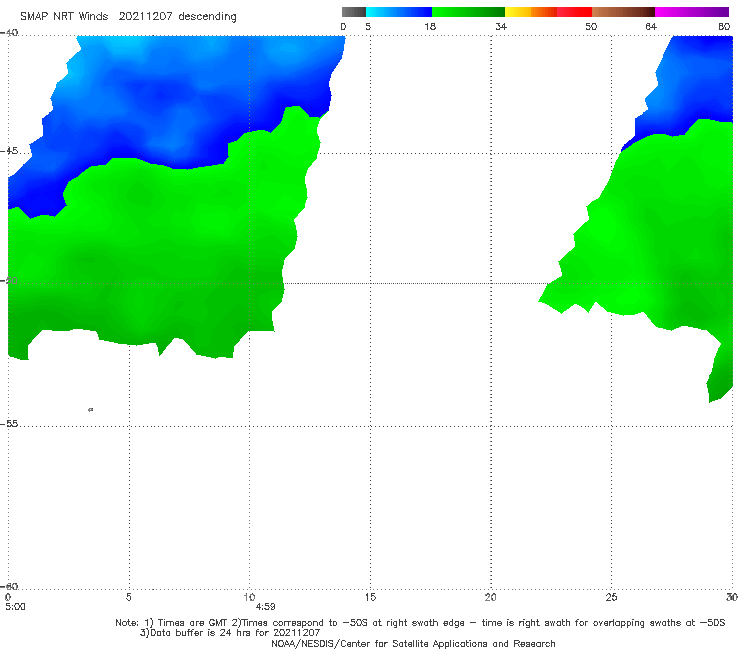This screenshot has height=650, width=740.
Task: Click the color bar scale label "50"
Action: click(x=591, y=27)
